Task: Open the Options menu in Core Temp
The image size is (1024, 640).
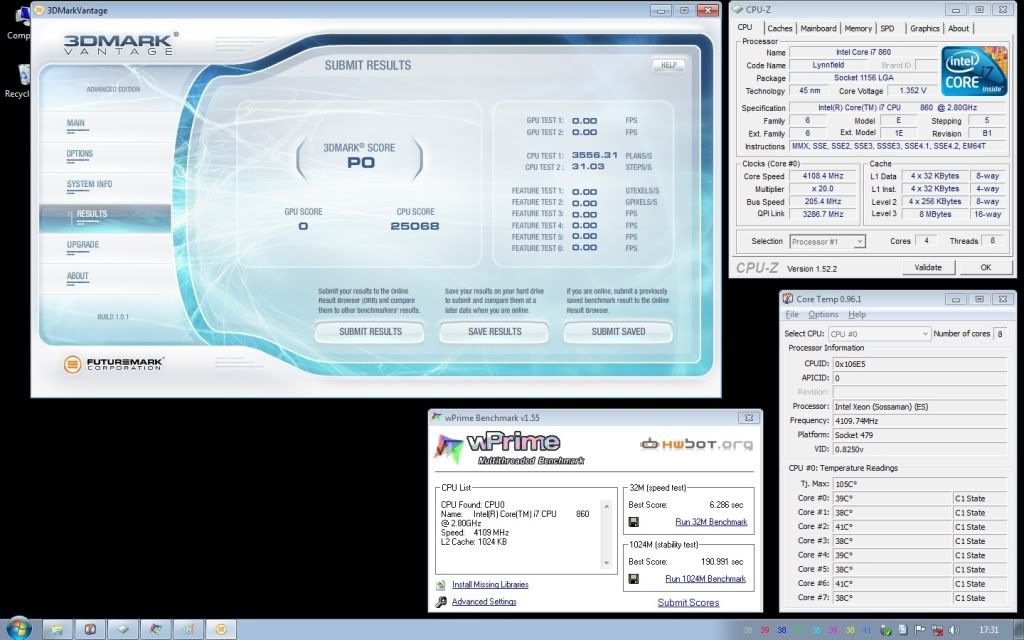Action: point(823,314)
